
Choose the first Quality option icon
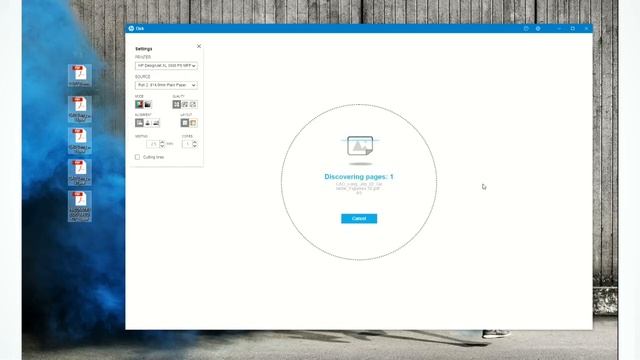click(x=176, y=104)
